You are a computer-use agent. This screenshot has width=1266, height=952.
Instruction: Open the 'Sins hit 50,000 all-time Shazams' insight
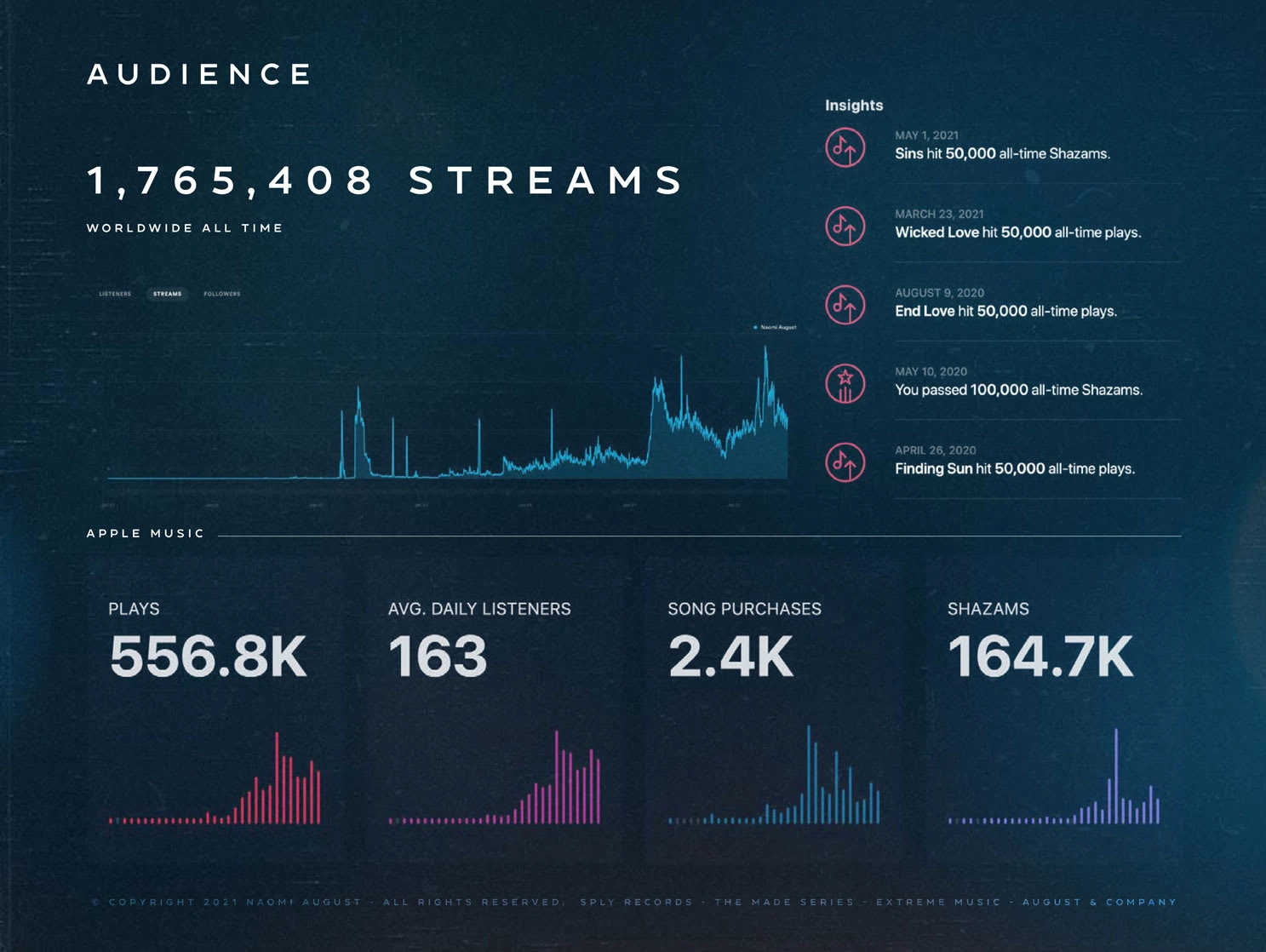(x=1002, y=154)
